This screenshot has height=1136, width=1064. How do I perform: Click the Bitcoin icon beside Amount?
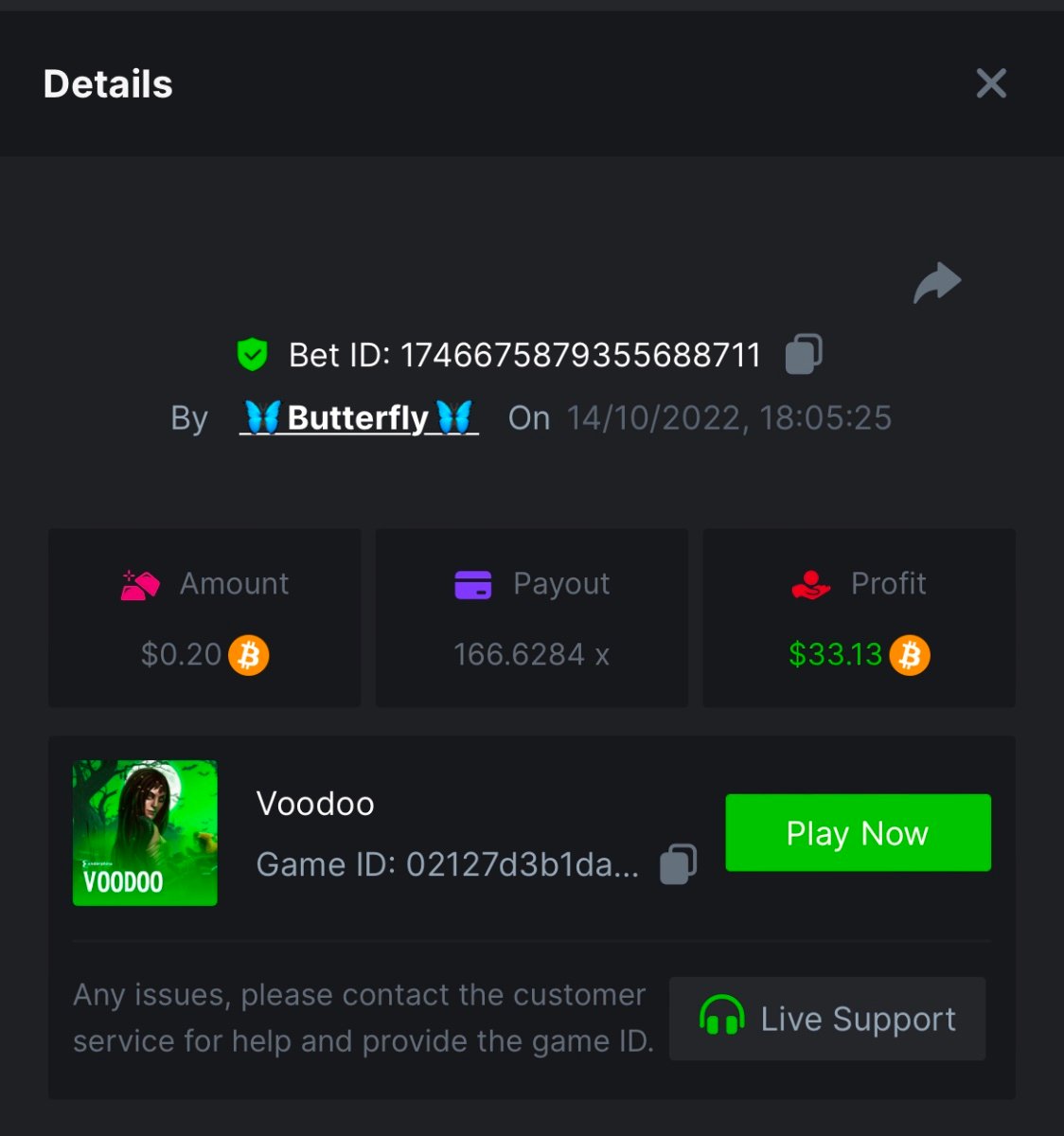[x=249, y=654]
